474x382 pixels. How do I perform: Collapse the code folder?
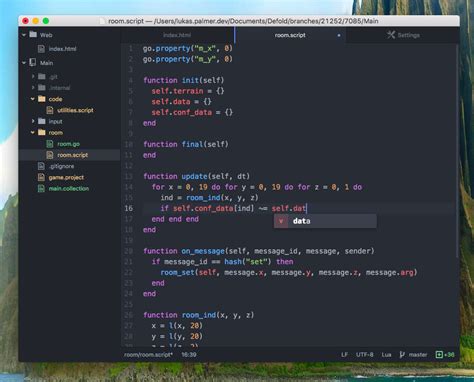click(33, 99)
